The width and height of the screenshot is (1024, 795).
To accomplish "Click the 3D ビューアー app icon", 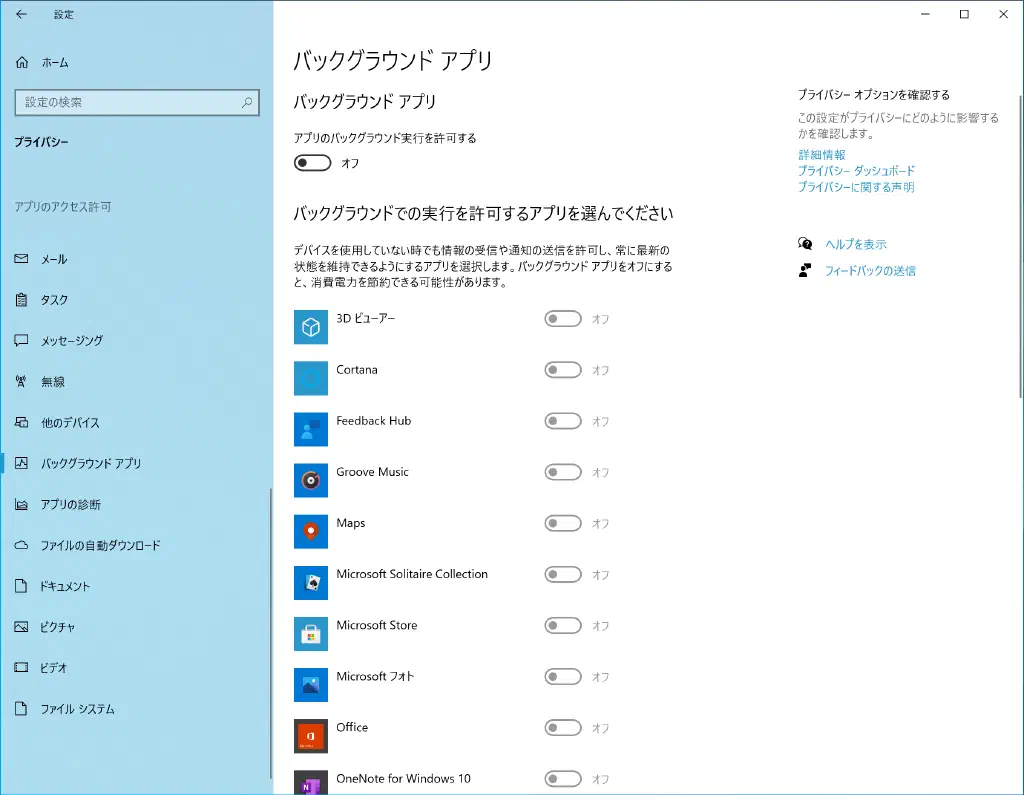I will coord(311,327).
